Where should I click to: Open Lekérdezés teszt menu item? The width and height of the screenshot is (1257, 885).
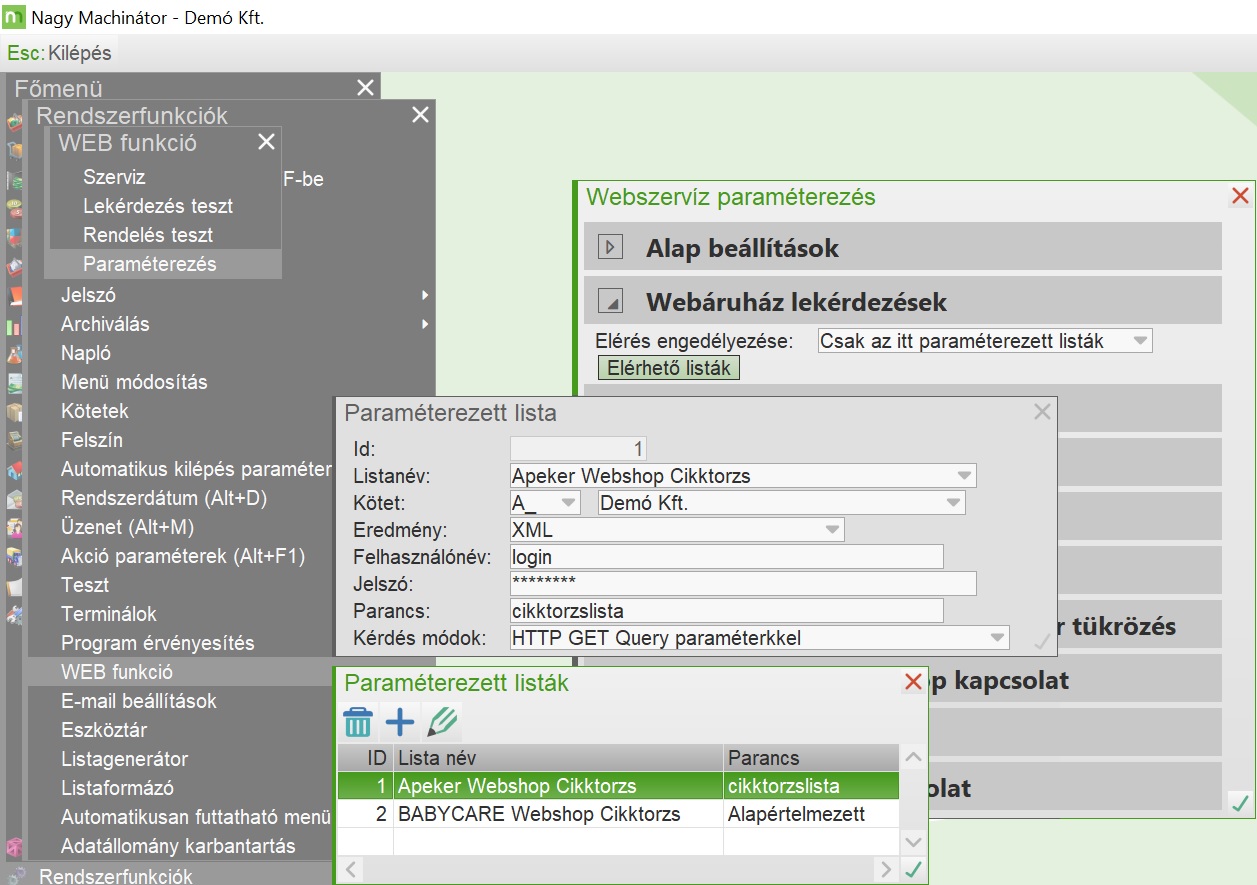[x=158, y=206]
